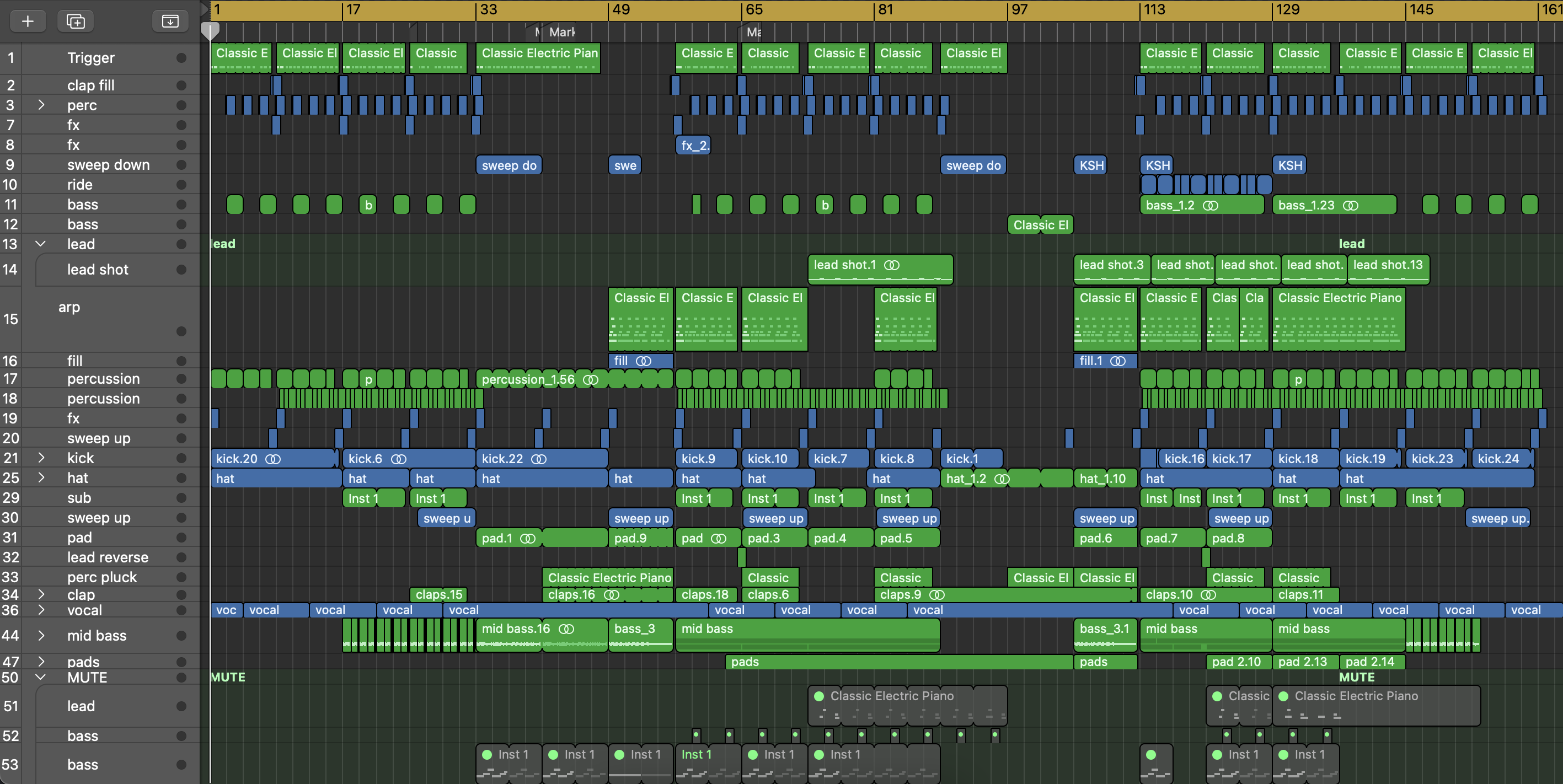Collapse the MUTE track stack
The height and width of the screenshot is (784, 1563).
coord(41,677)
